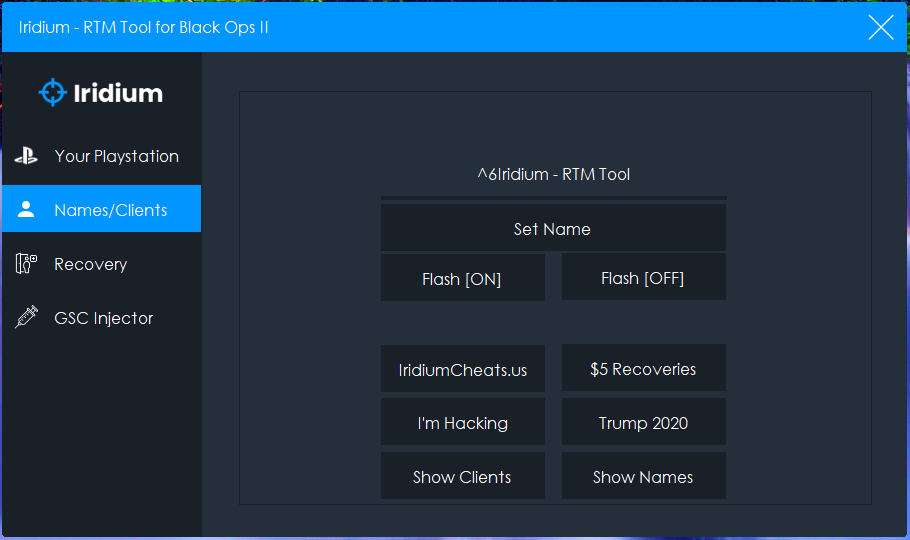This screenshot has height=540, width=910.
Task: Select the Names/Clients label in sidebar
Action: (x=111, y=210)
